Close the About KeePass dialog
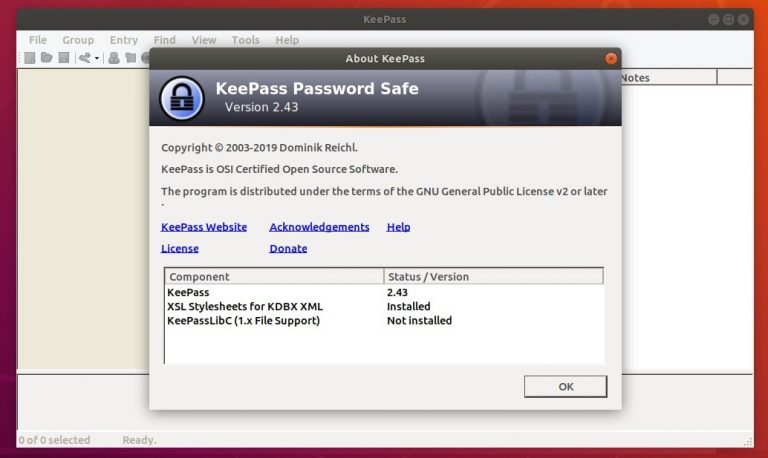Viewport: 768px width, 458px height. click(x=611, y=59)
